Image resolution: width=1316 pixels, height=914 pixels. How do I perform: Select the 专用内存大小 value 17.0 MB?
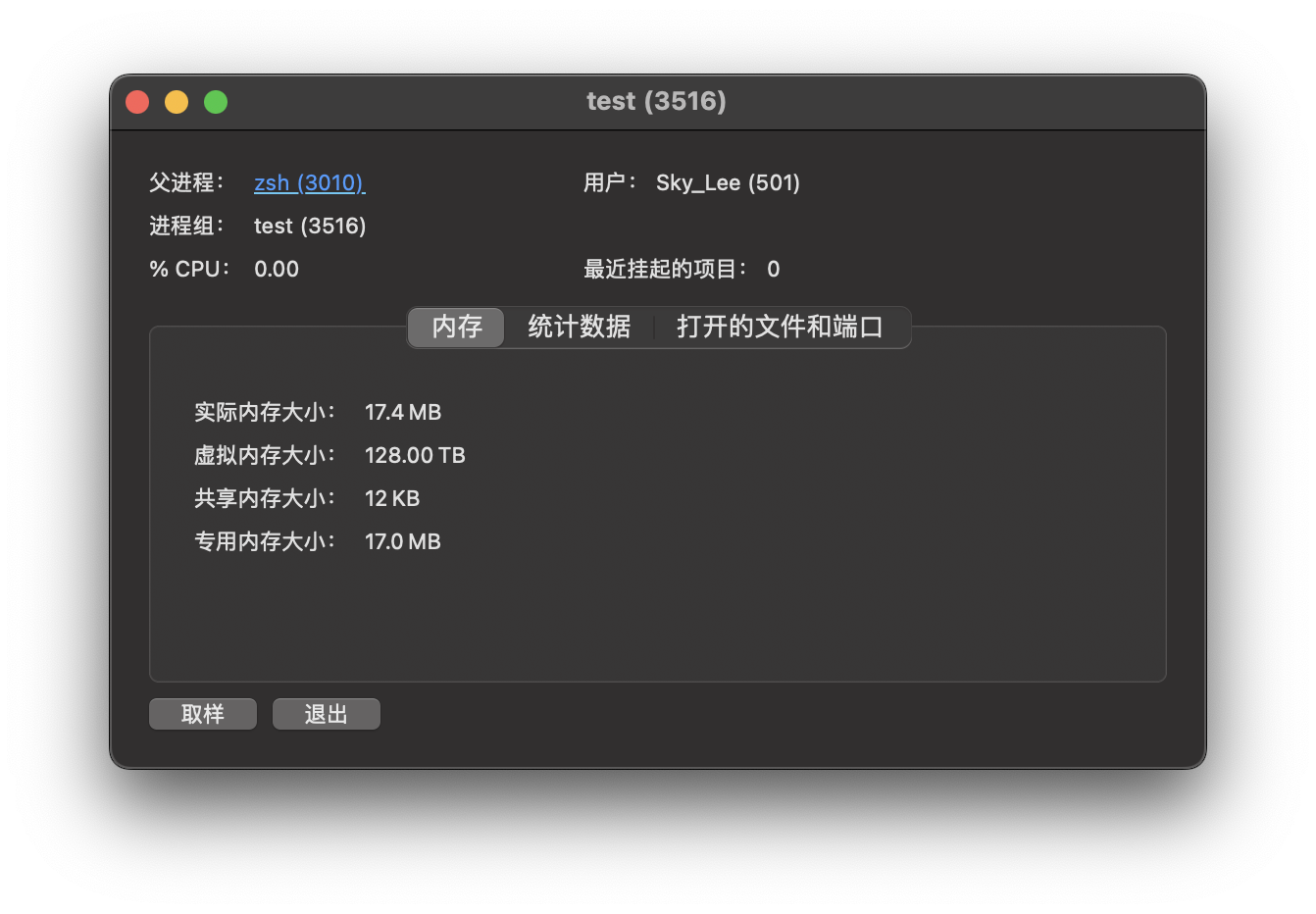pos(403,542)
